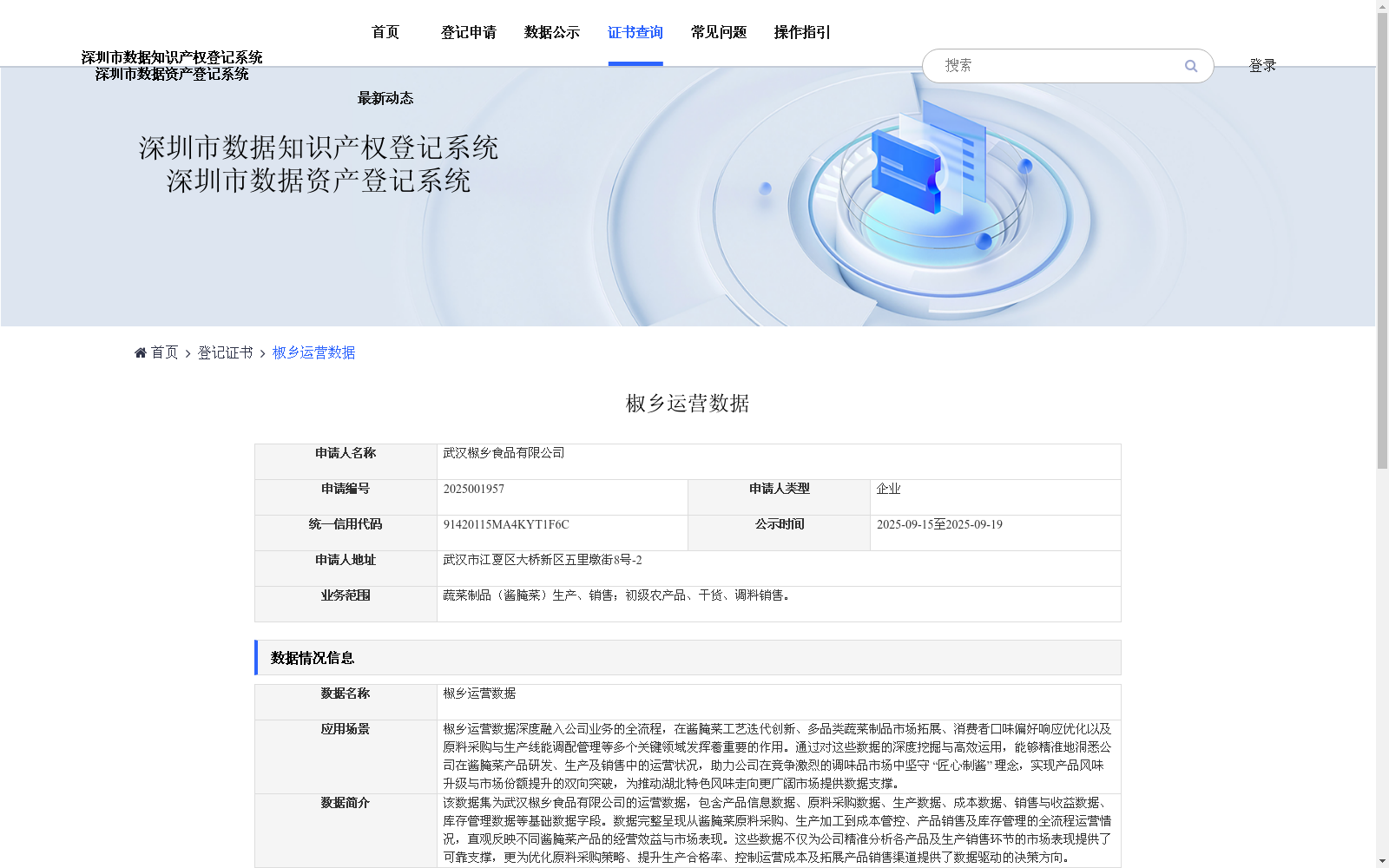Click the 首页 breadcrumb link
Image resolution: width=1389 pixels, height=868 pixels.
[165, 352]
